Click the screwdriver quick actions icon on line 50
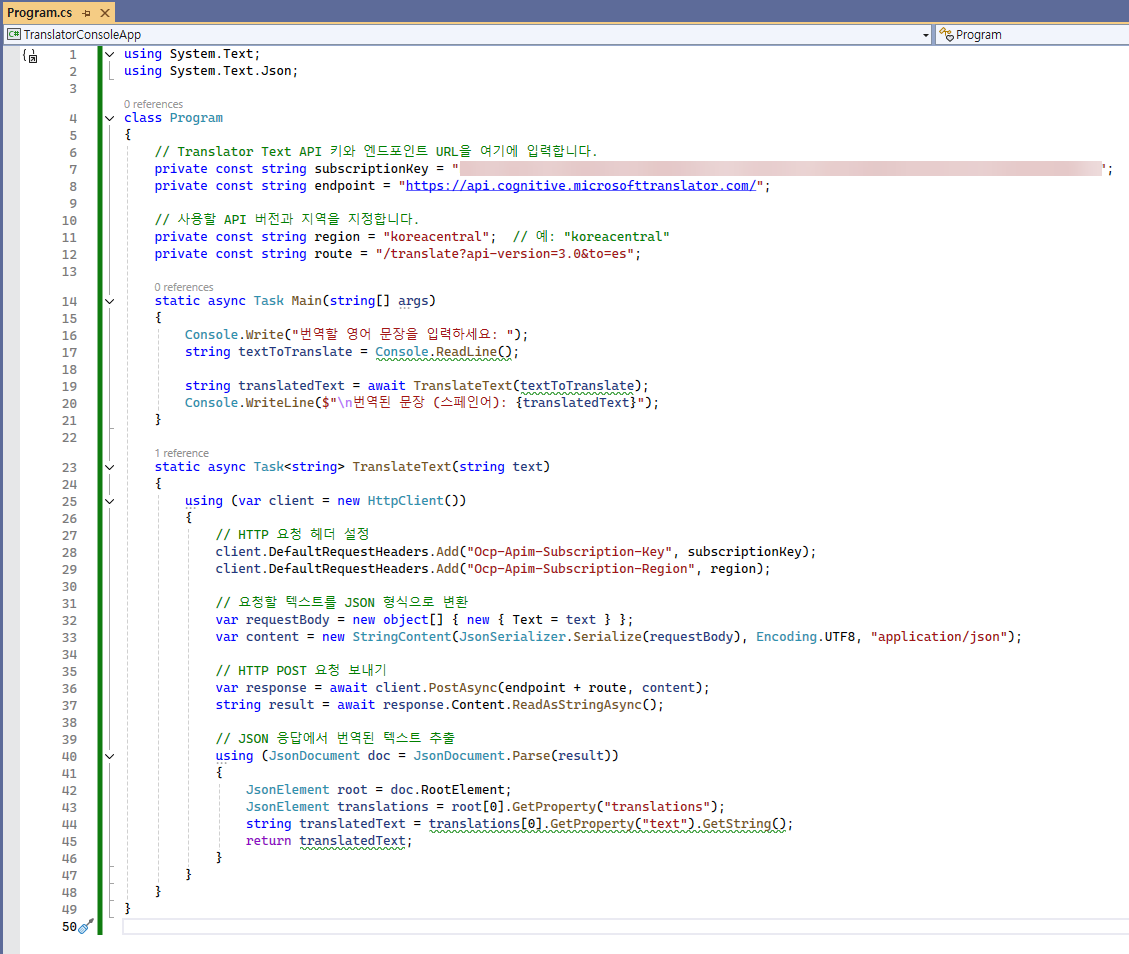The image size is (1129, 954). click(x=86, y=927)
